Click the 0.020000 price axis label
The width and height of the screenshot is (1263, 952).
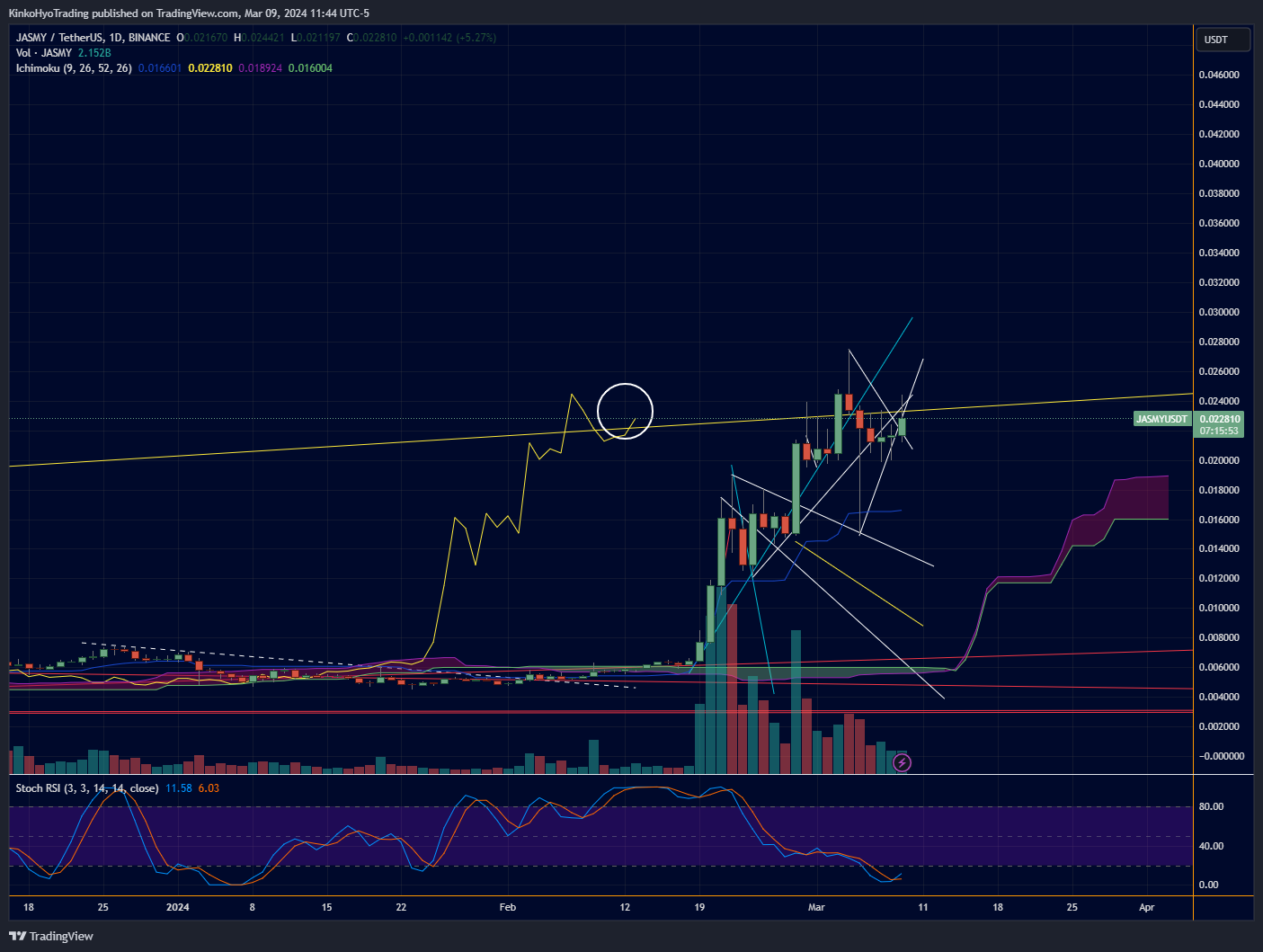coord(1219,460)
